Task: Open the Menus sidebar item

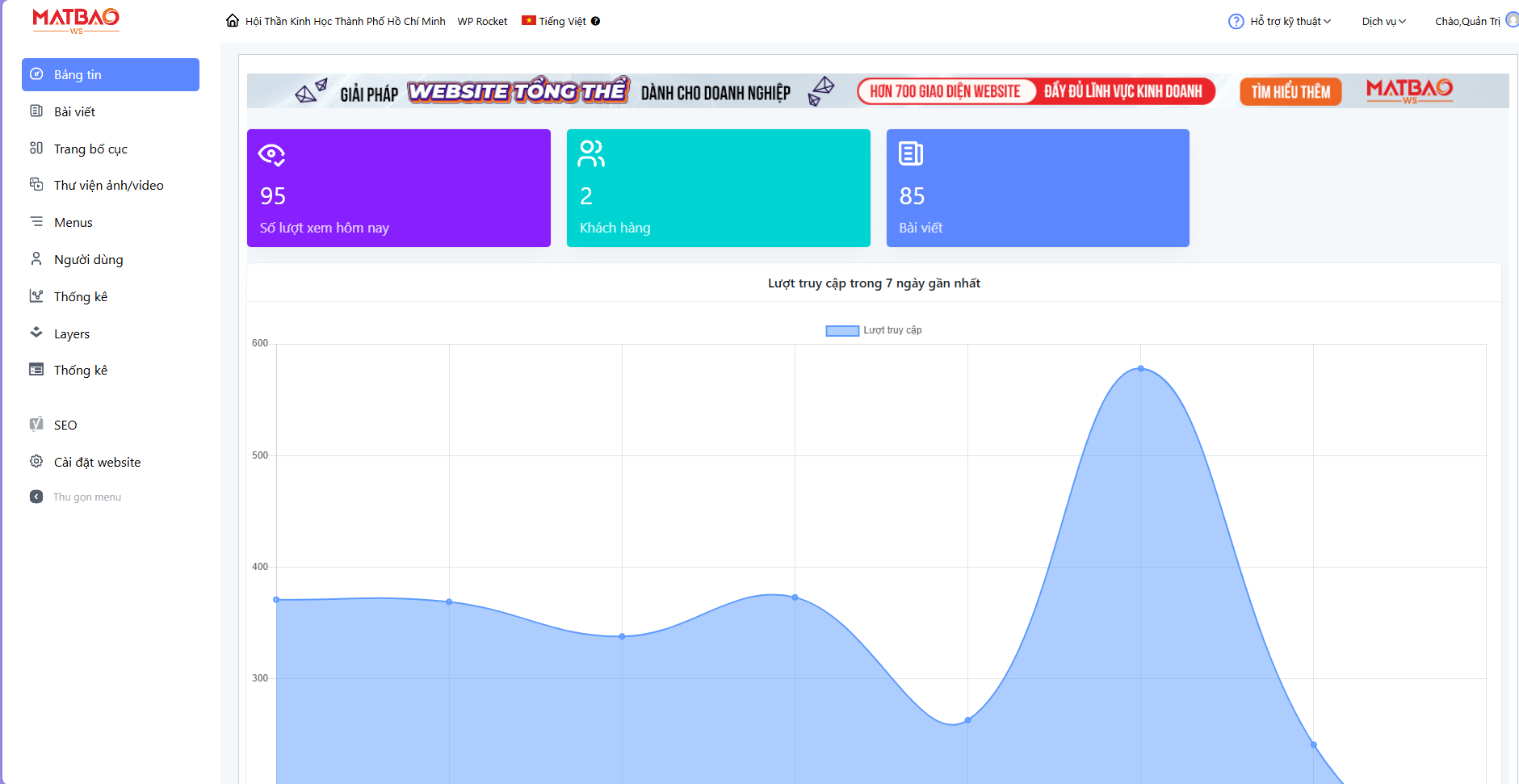Action: (73, 222)
